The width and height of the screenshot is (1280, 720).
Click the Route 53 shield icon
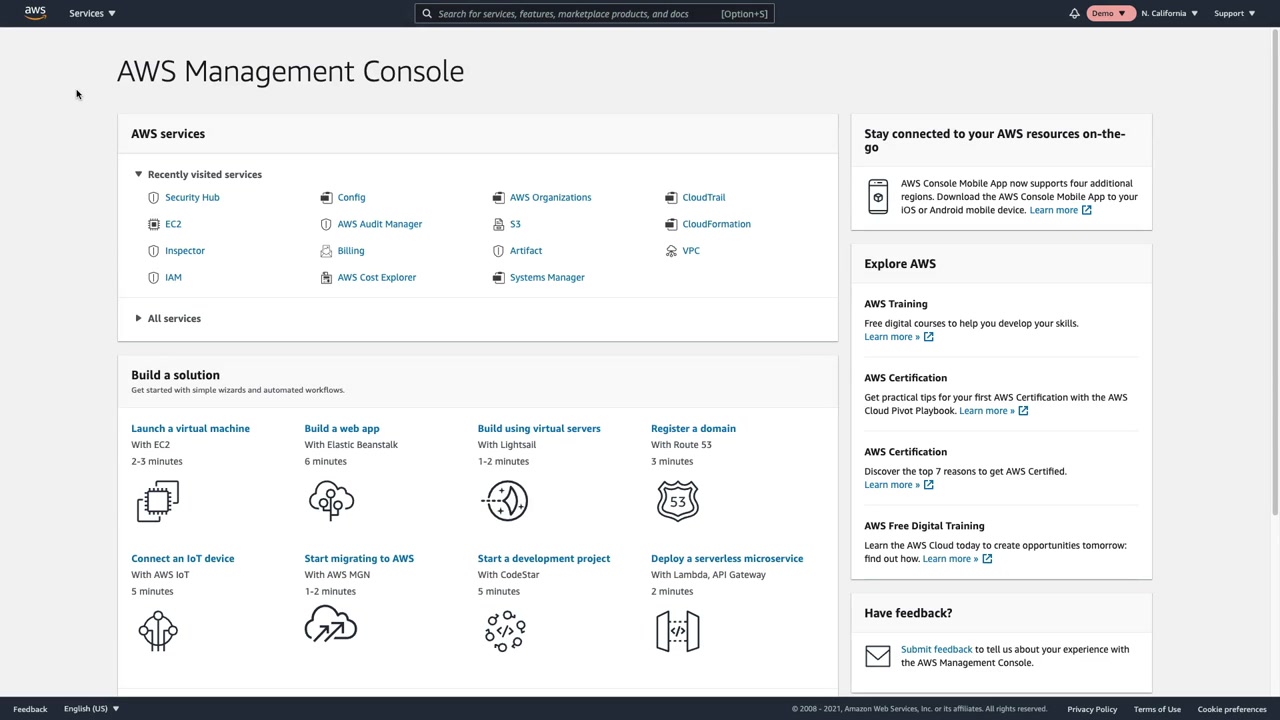point(678,501)
